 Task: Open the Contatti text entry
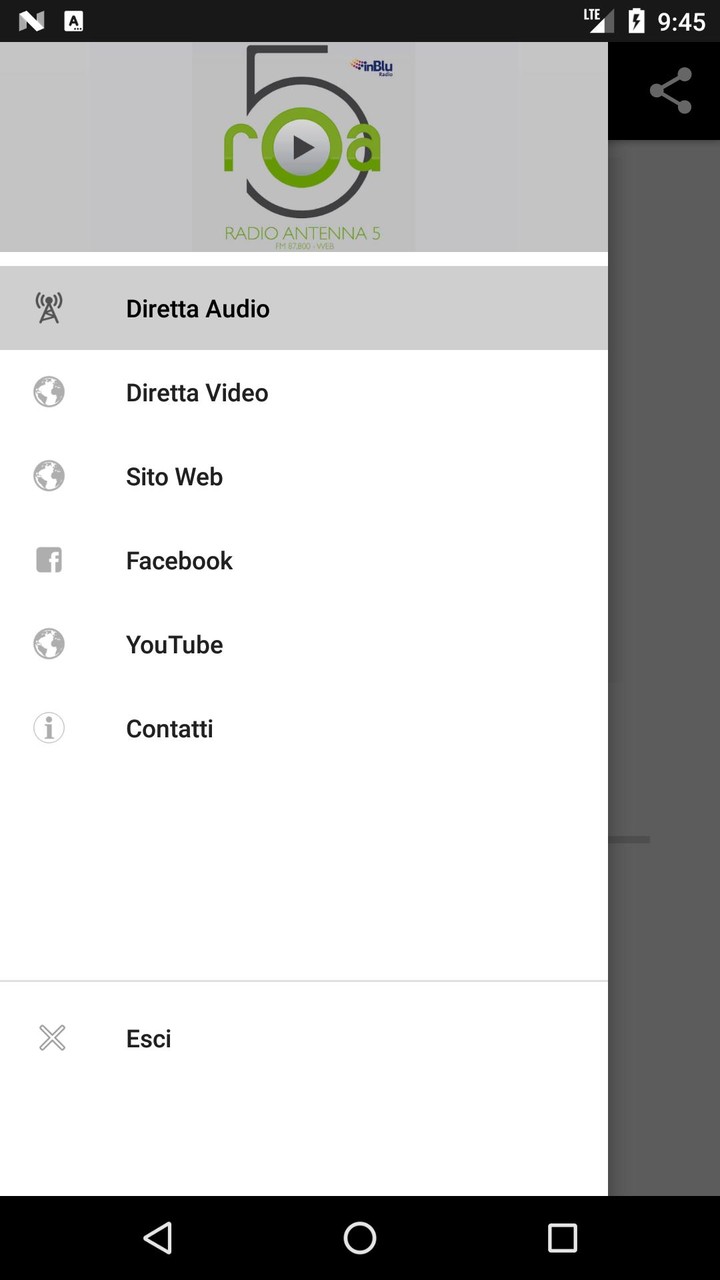point(169,729)
